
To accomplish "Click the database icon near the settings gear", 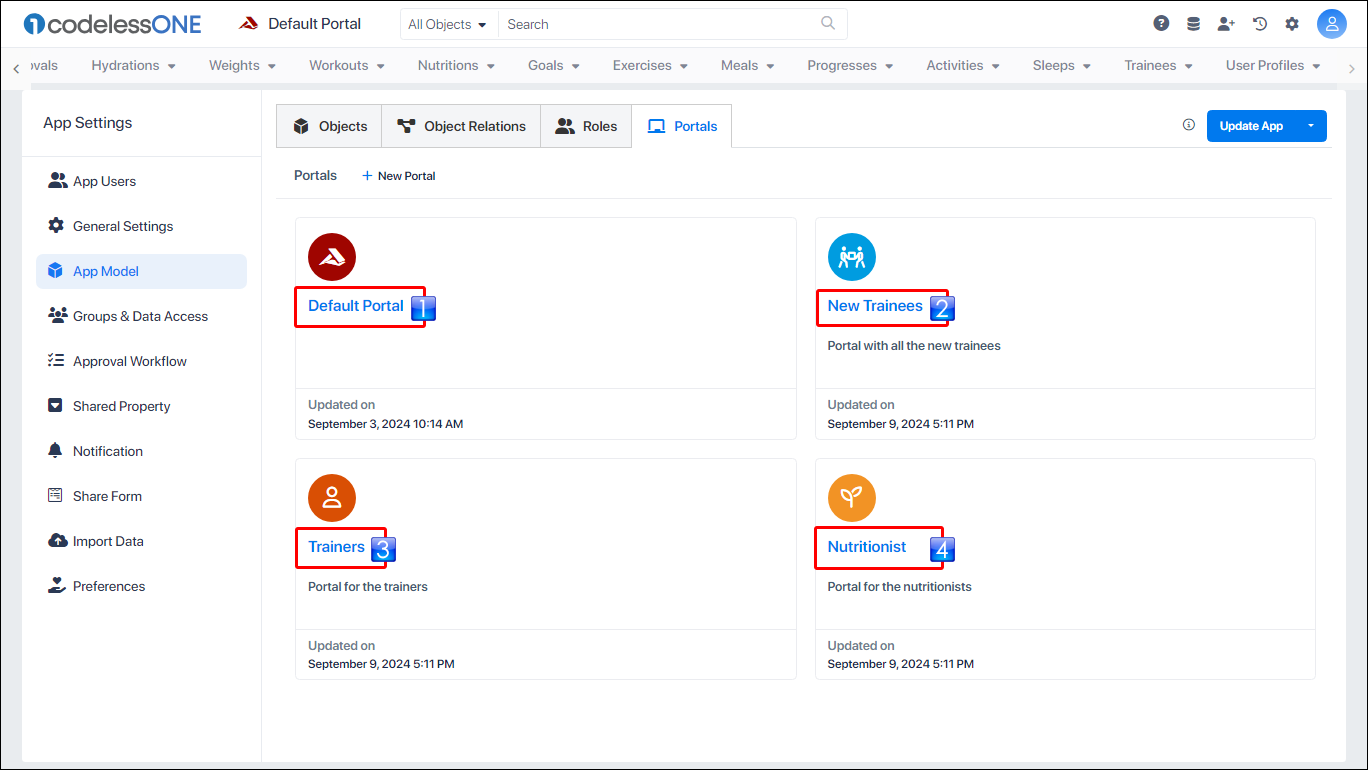I will tap(1193, 22).
